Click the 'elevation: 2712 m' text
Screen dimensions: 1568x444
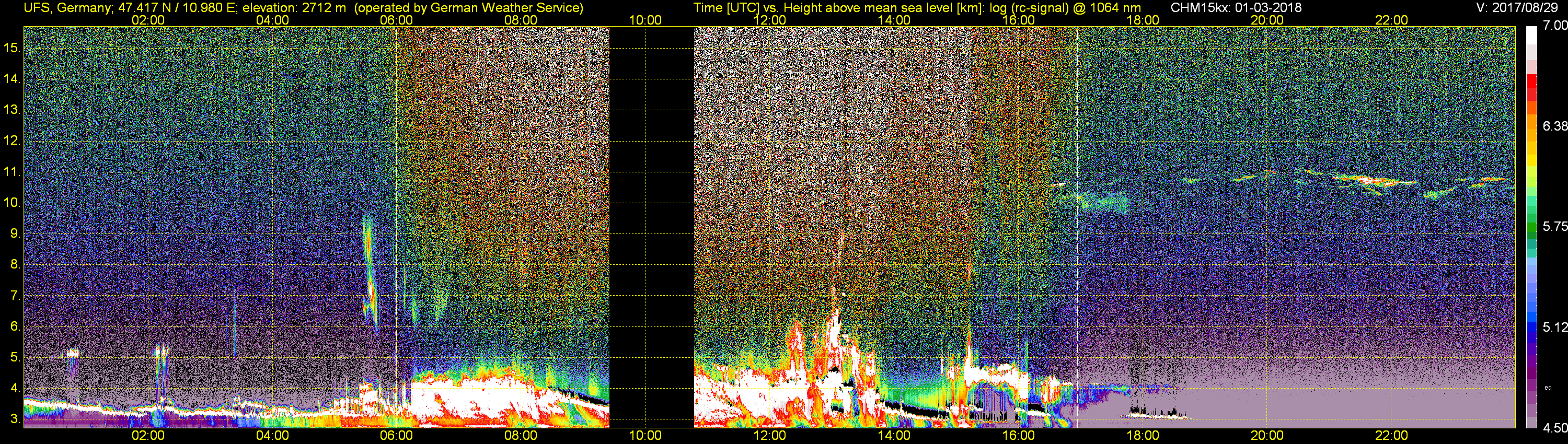(x=294, y=8)
